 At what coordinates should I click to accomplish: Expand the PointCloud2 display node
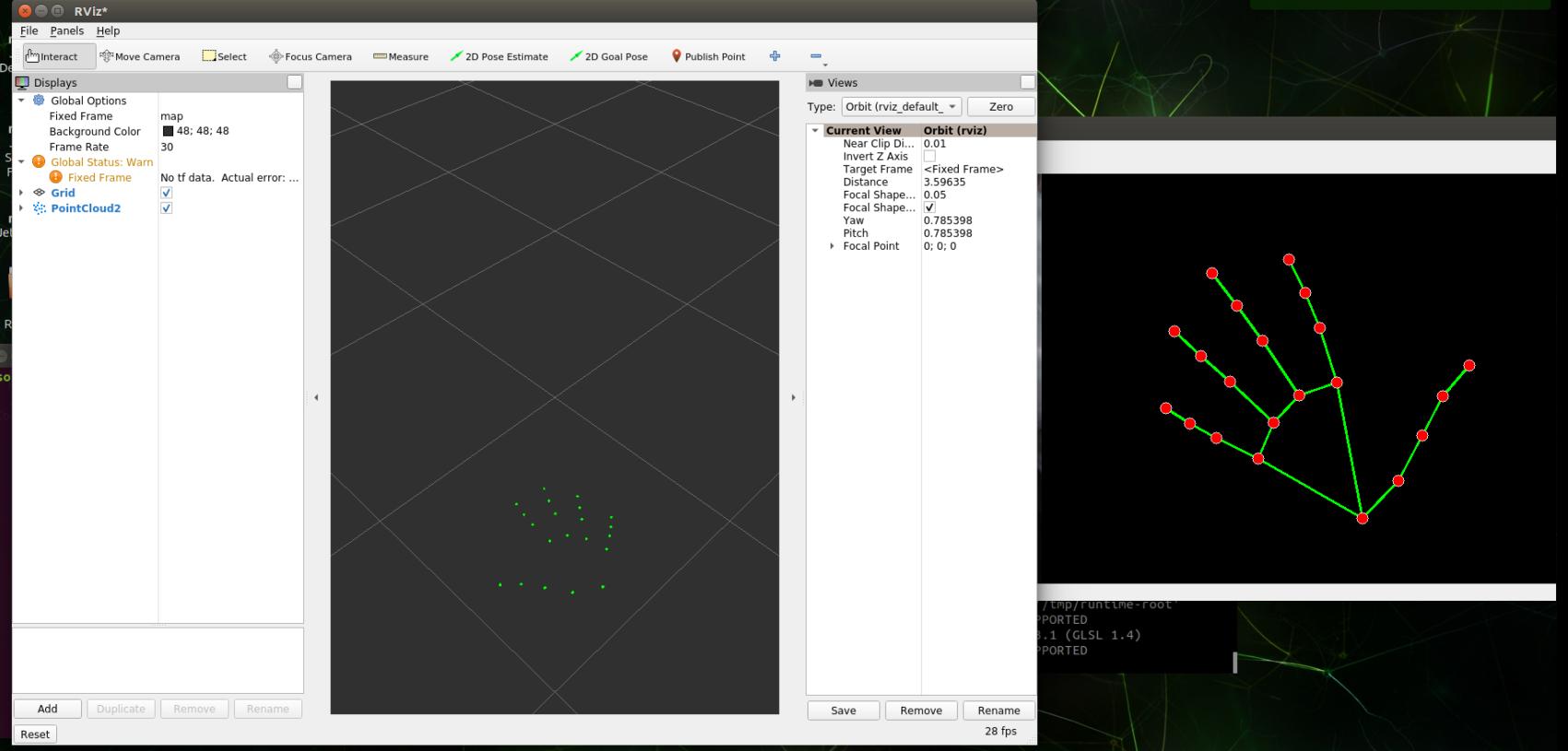pyautogui.click(x=21, y=208)
